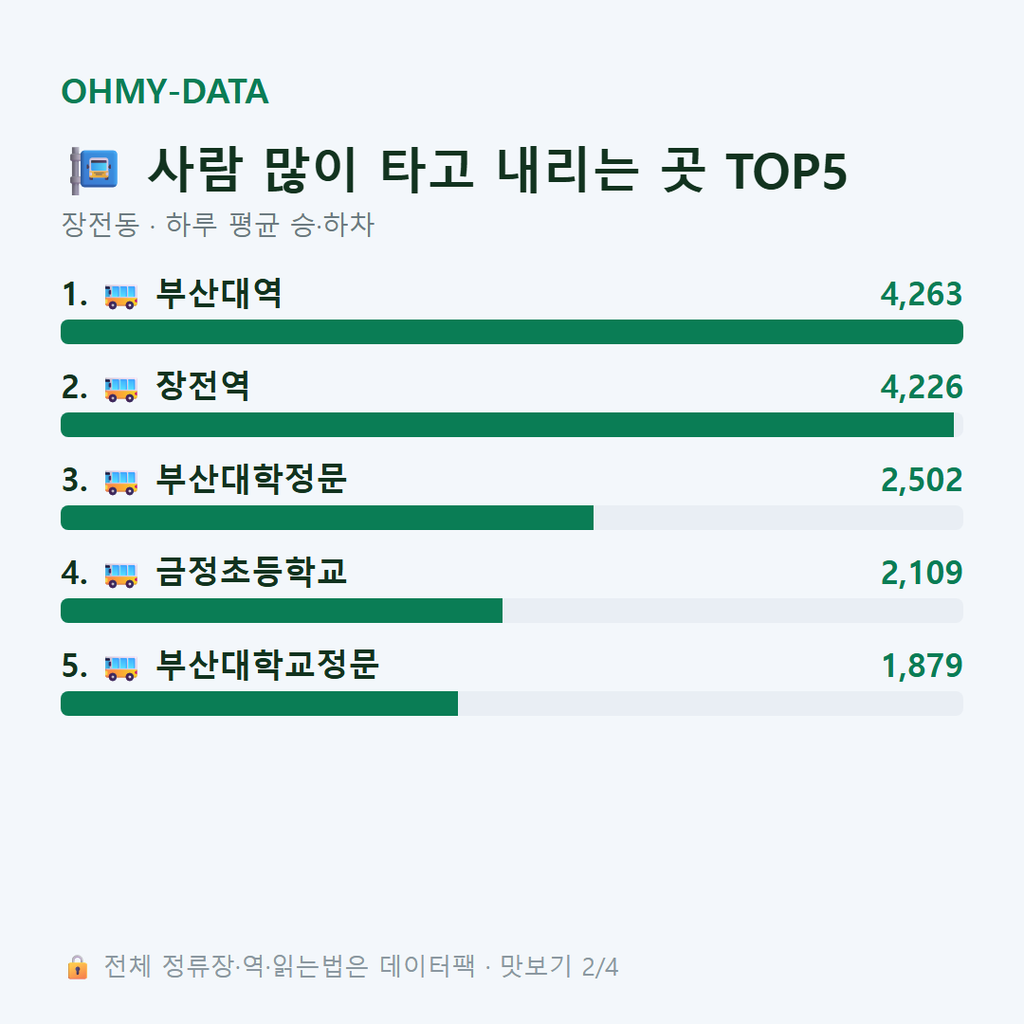Click the bus icon beside 부산대역
This screenshot has height=1024, width=1024.
pos(121,296)
